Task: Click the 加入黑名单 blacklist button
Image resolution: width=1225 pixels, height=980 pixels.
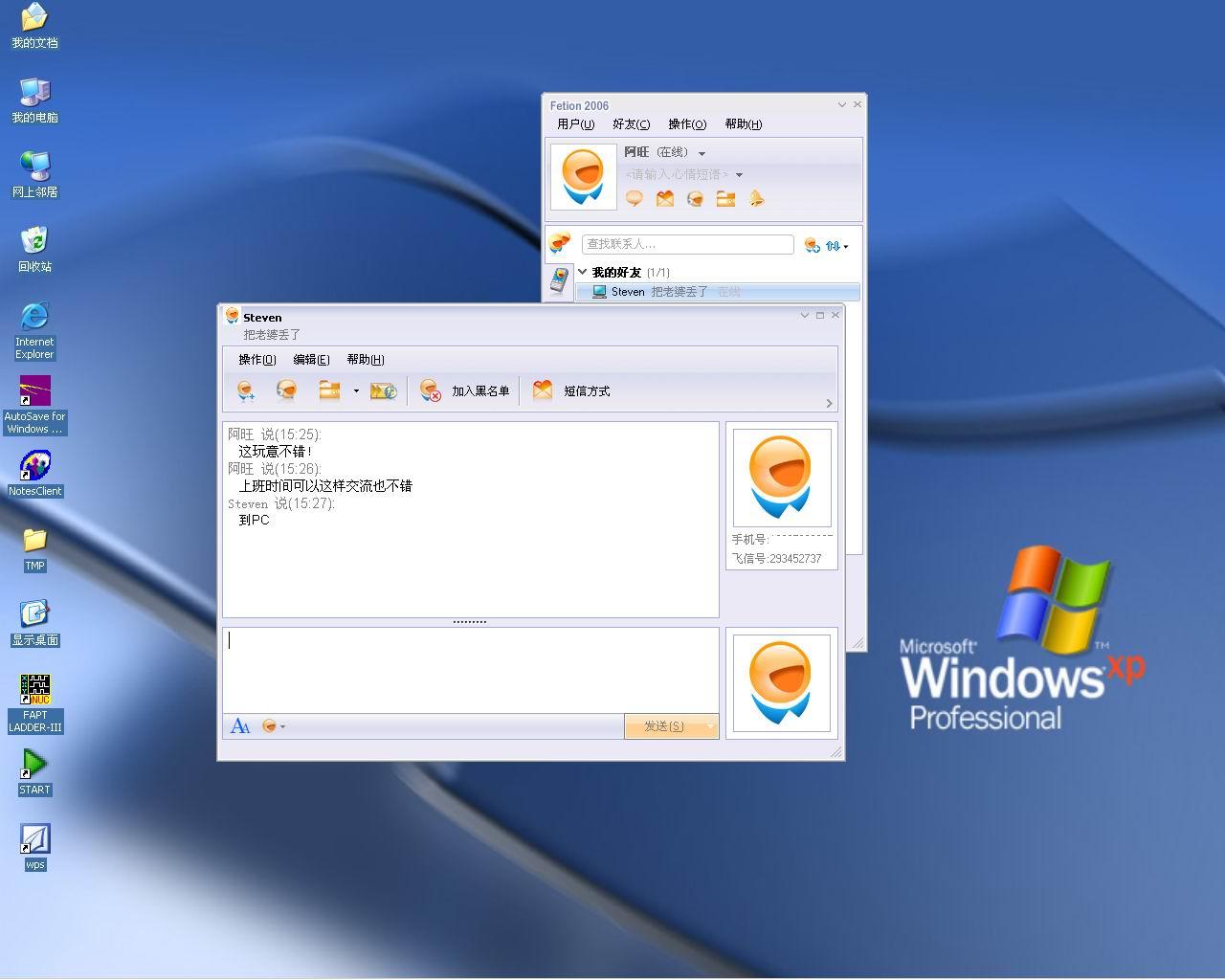Action: (465, 390)
